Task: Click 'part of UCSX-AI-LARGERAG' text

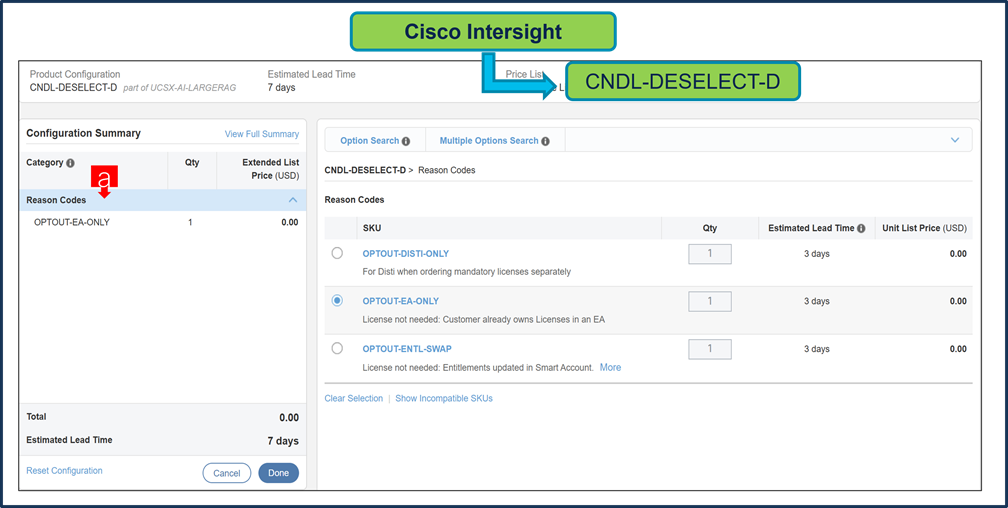Action: (x=179, y=87)
